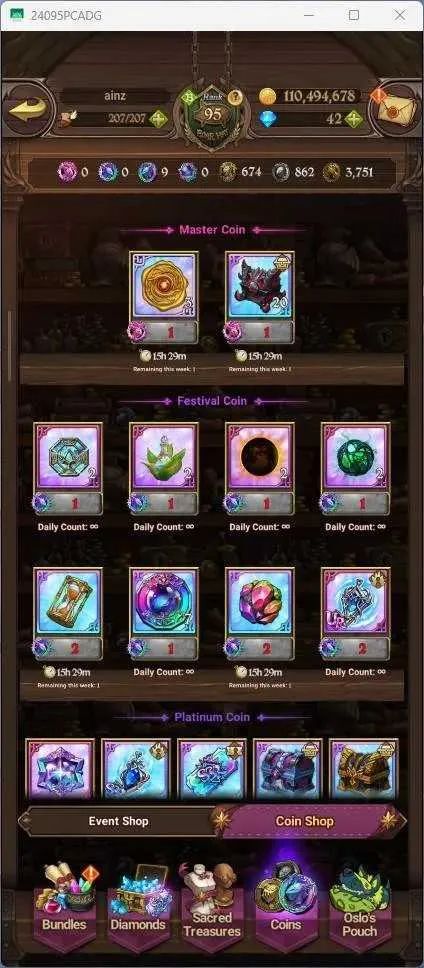Switch to the Coin Shop tab

(x=305, y=821)
